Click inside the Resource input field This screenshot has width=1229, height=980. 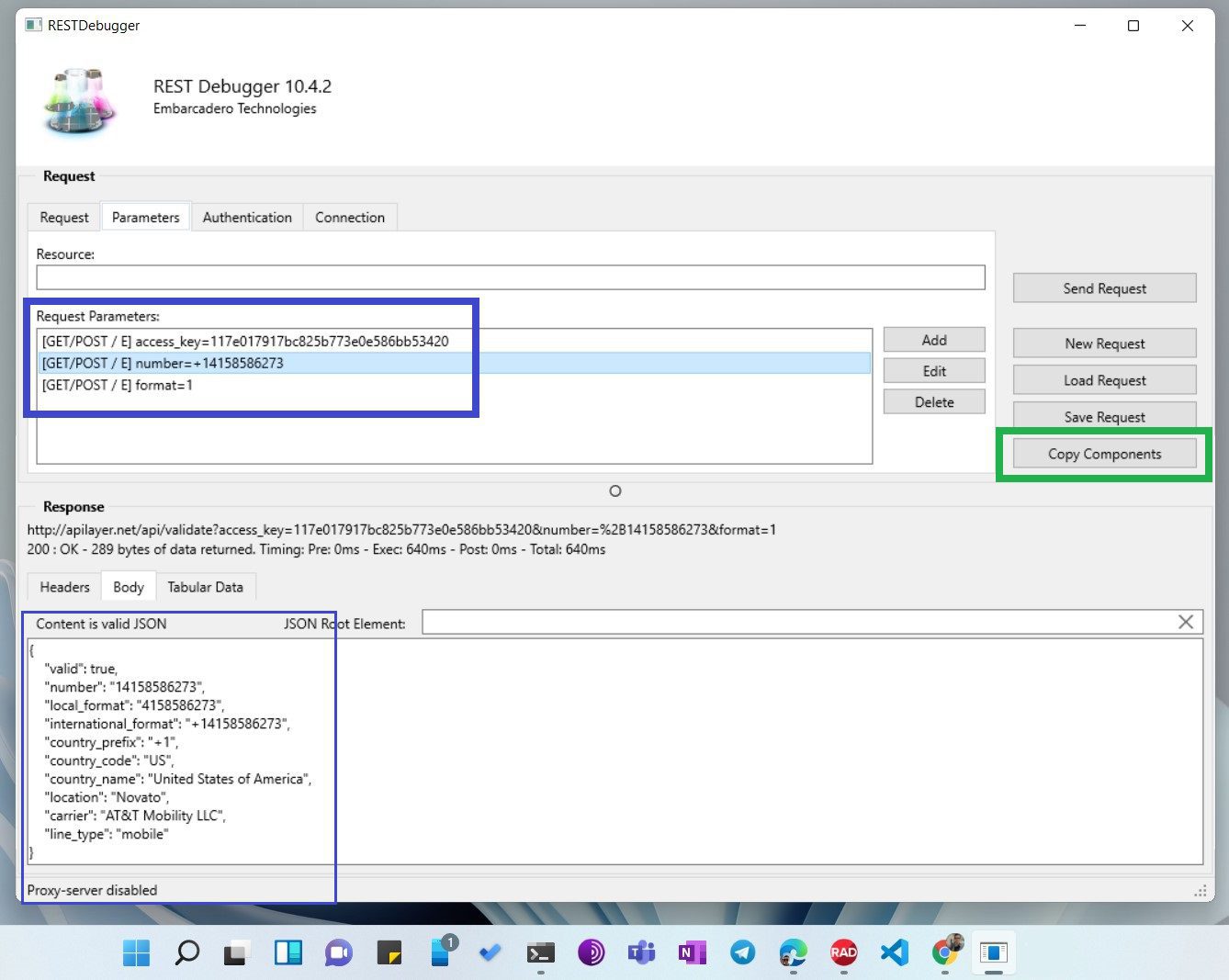(511, 276)
